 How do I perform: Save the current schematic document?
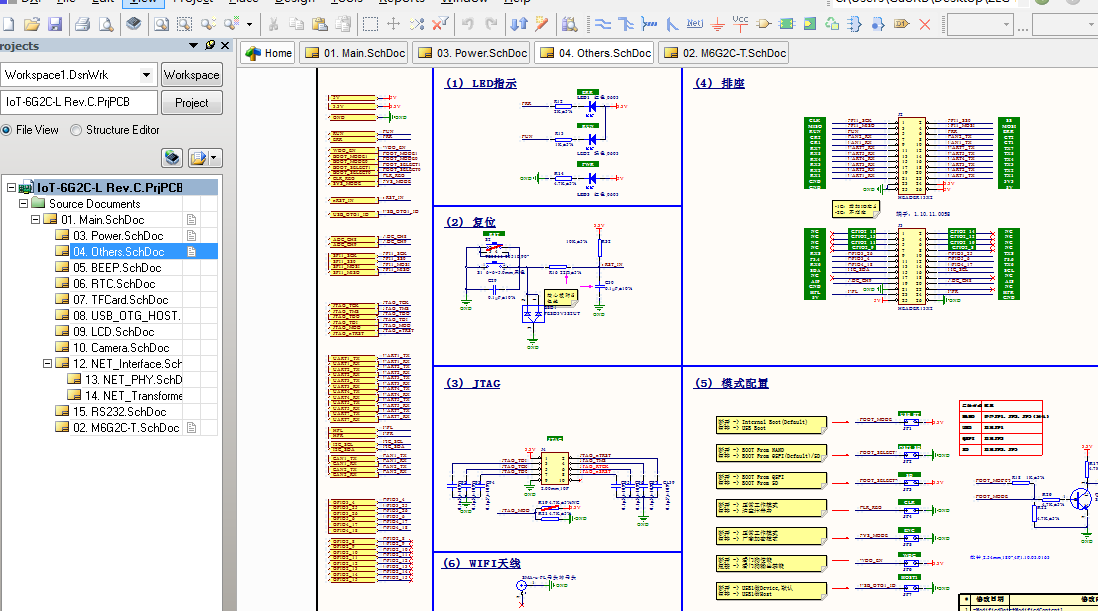[x=55, y=24]
